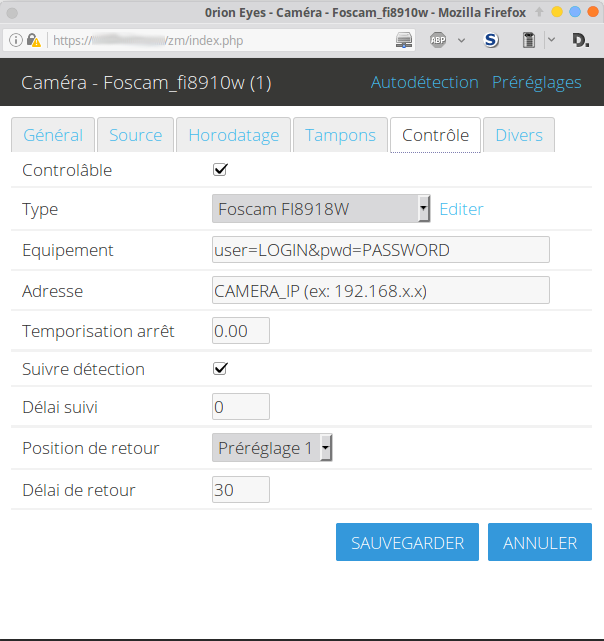Switch to the Divers tab
This screenshot has width=604, height=641.
(519, 135)
